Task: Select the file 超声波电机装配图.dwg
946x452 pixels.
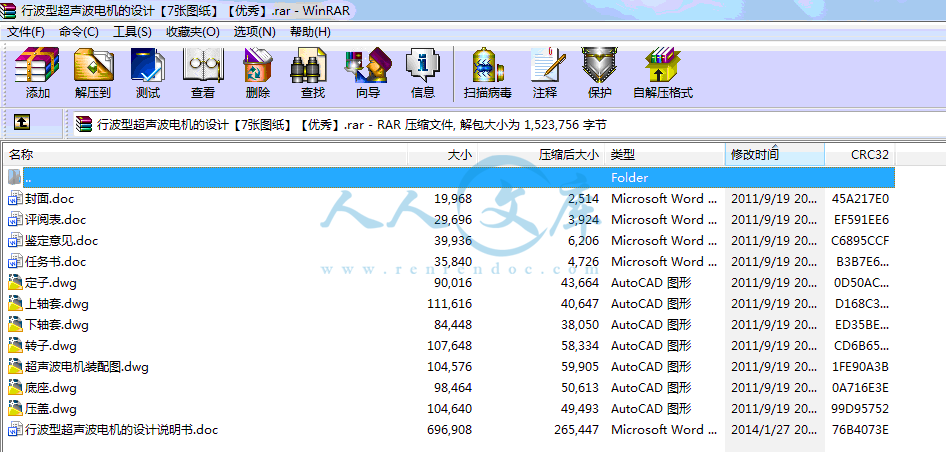Action: 87,367
